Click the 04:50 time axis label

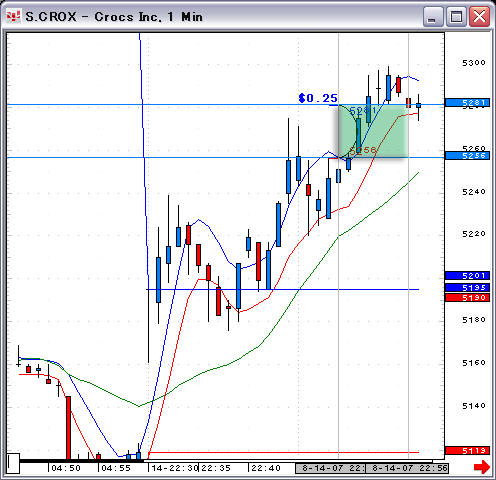66,468
